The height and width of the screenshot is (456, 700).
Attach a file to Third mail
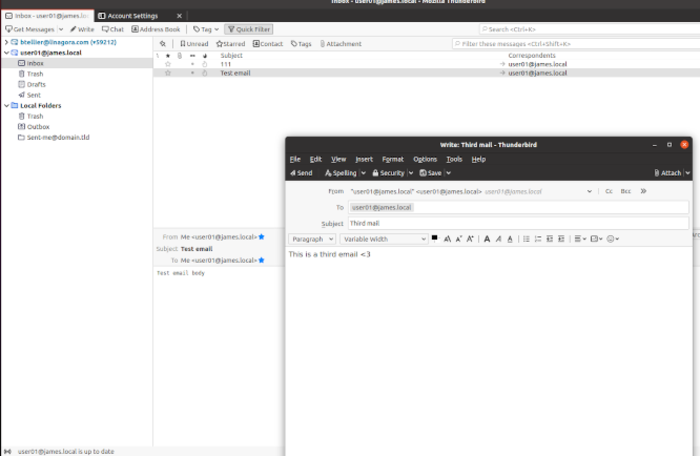[668, 173]
